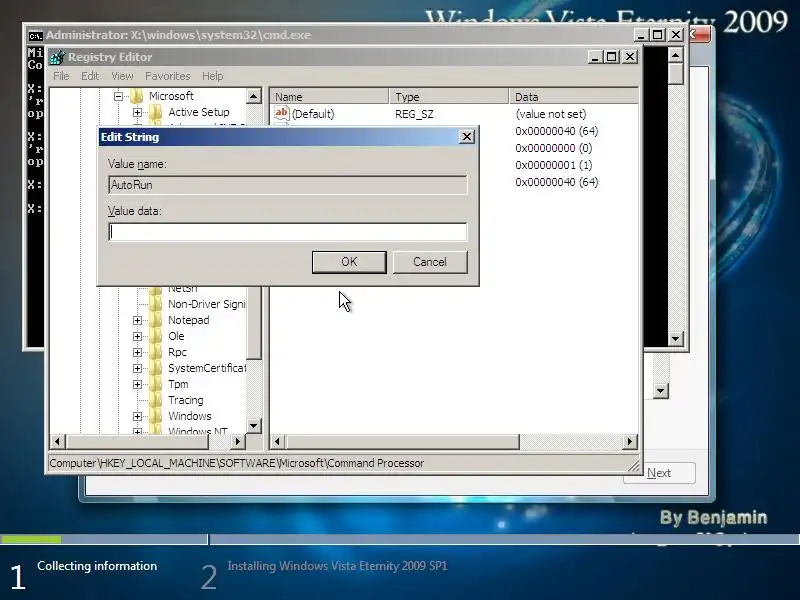Open the View menu in Registry Editor
The image size is (800, 600).
[x=122, y=76]
